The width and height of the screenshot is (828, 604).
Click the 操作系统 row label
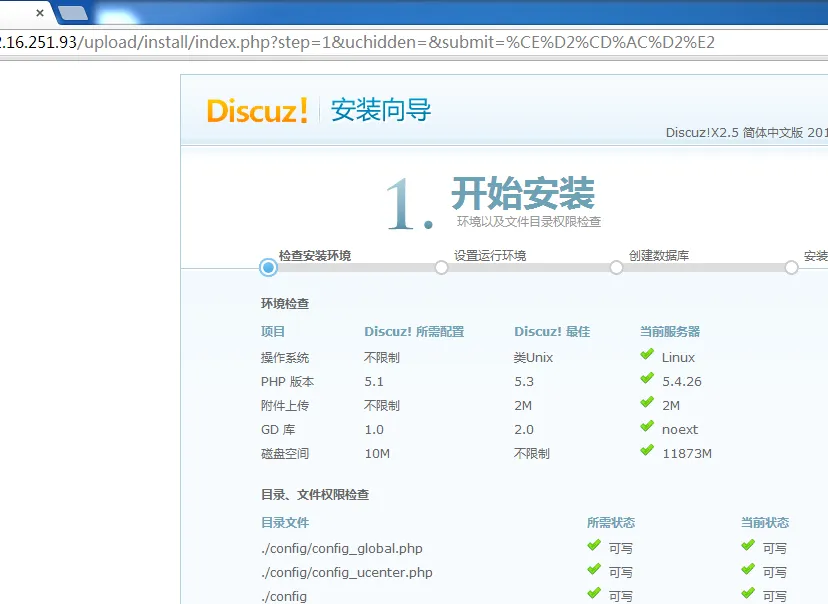click(x=285, y=357)
